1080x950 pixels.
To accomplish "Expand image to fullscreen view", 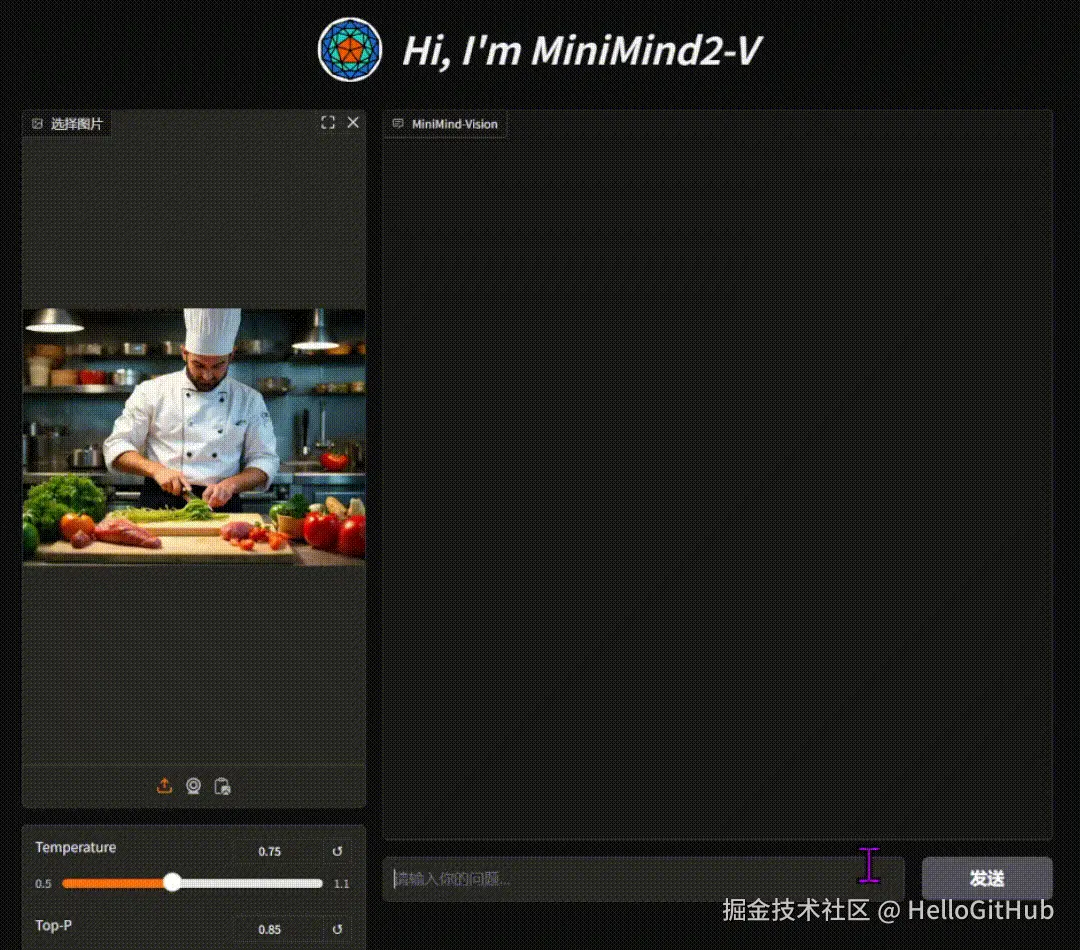I will [328, 123].
